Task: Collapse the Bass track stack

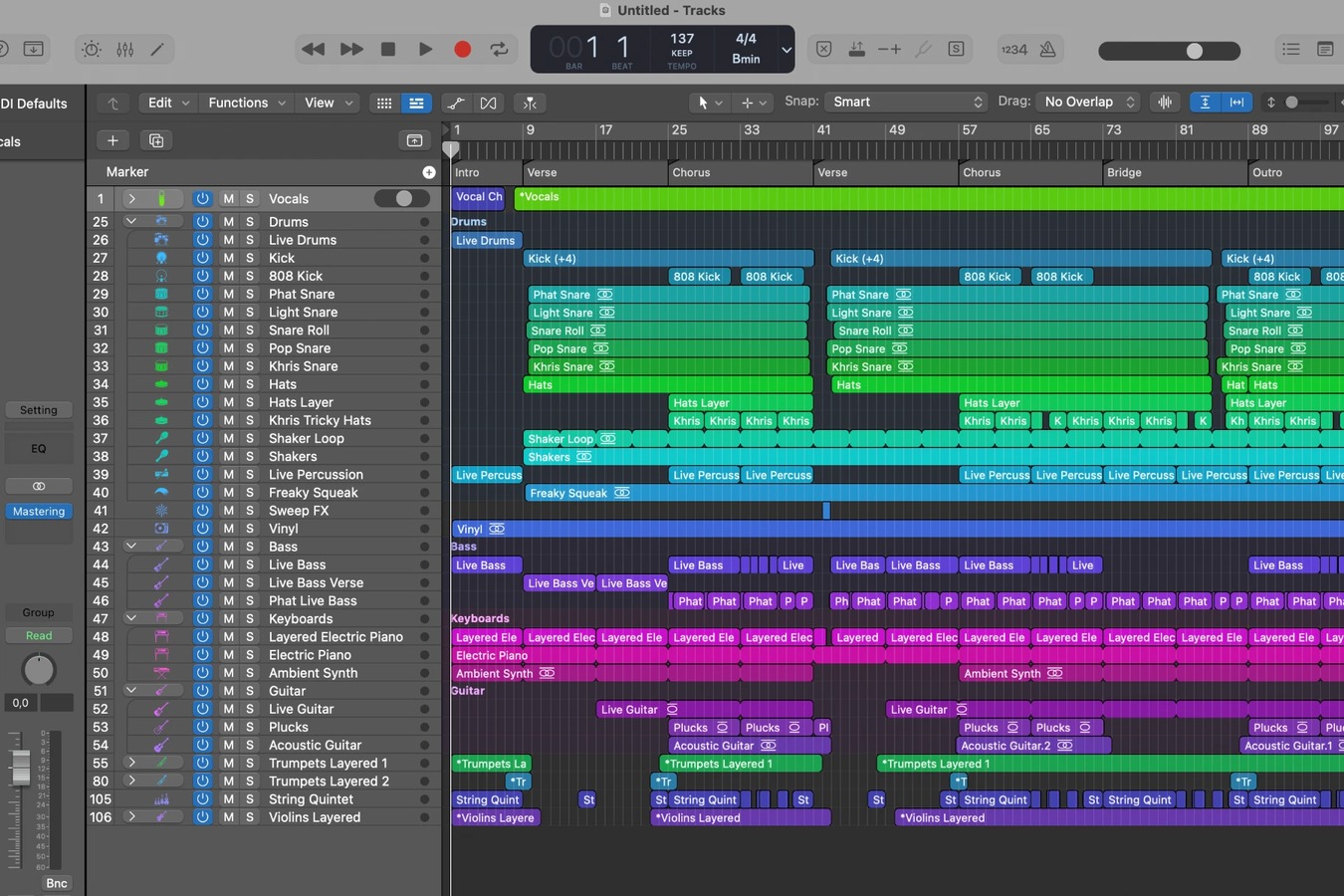Action: [130, 546]
